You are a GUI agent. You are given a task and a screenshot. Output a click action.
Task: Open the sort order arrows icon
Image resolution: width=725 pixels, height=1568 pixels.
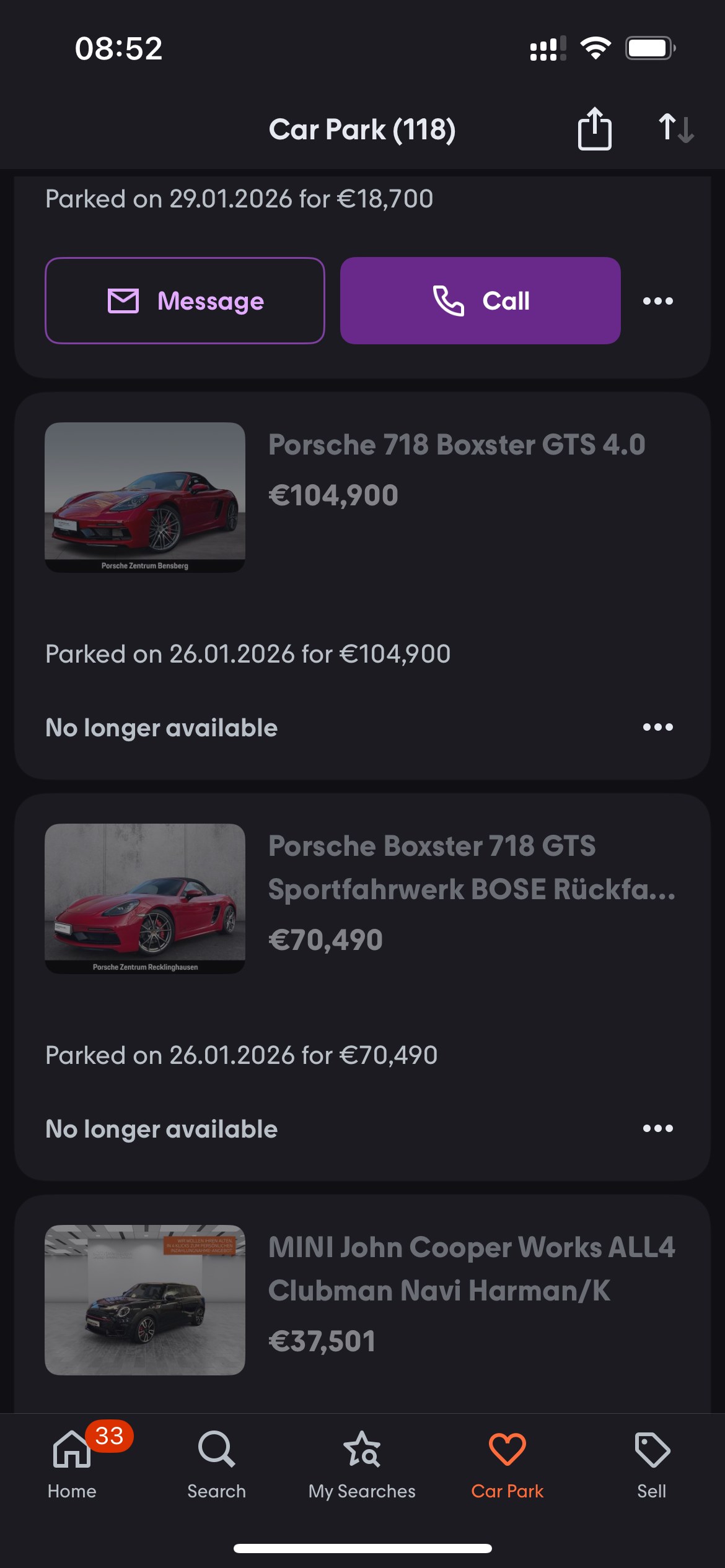click(x=675, y=128)
